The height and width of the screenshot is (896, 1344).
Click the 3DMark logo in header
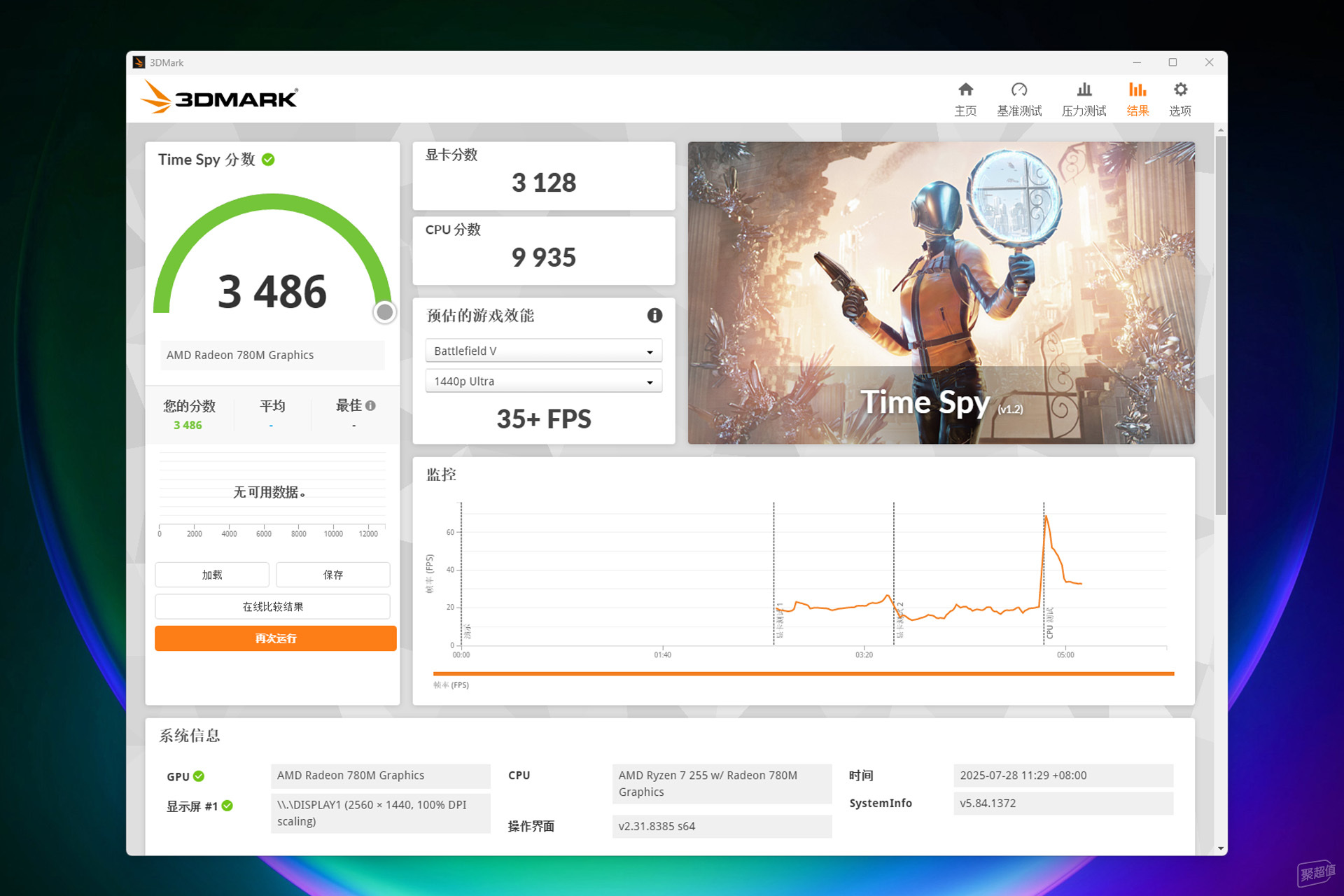pos(219,97)
